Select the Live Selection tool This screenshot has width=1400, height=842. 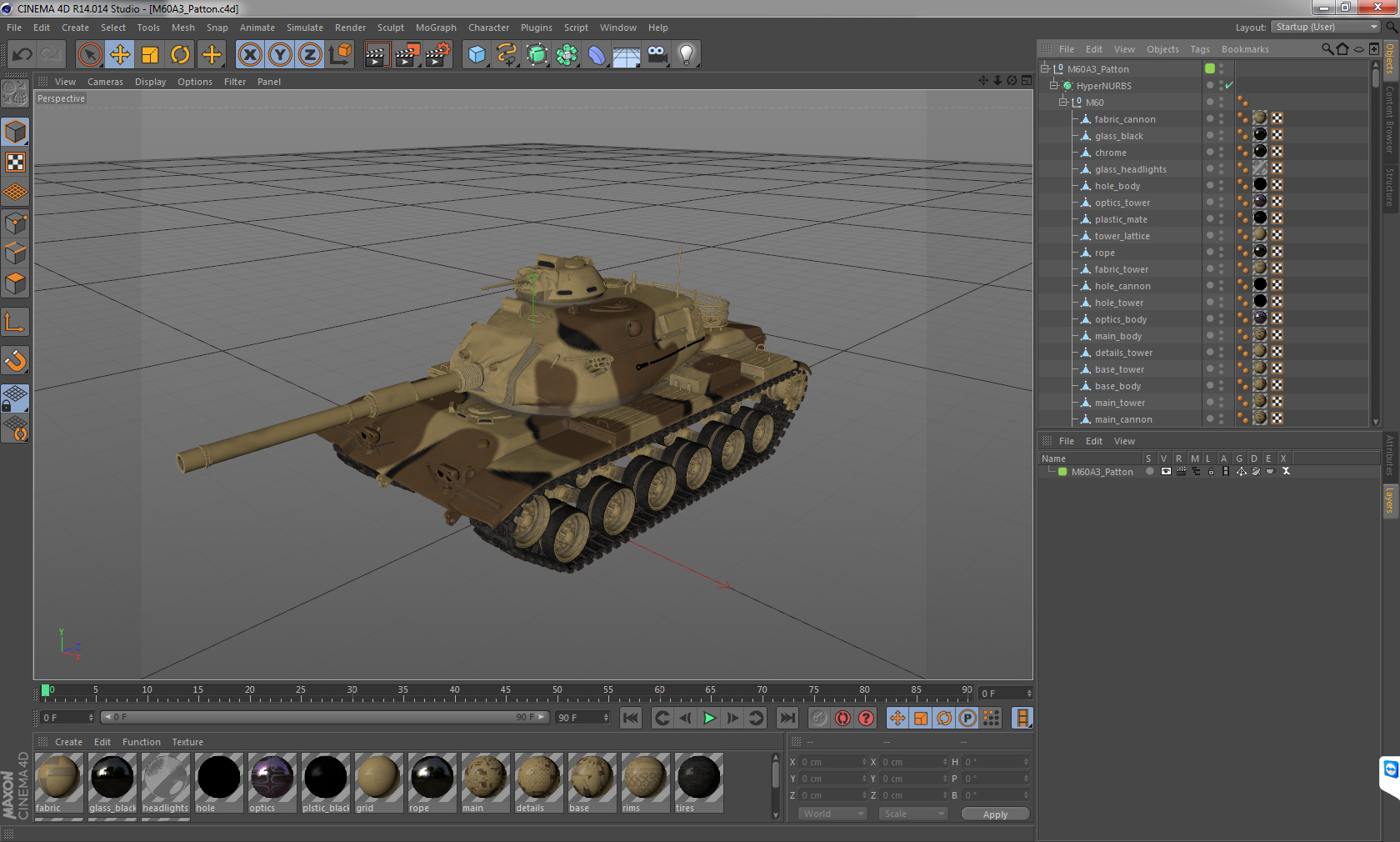click(89, 55)
